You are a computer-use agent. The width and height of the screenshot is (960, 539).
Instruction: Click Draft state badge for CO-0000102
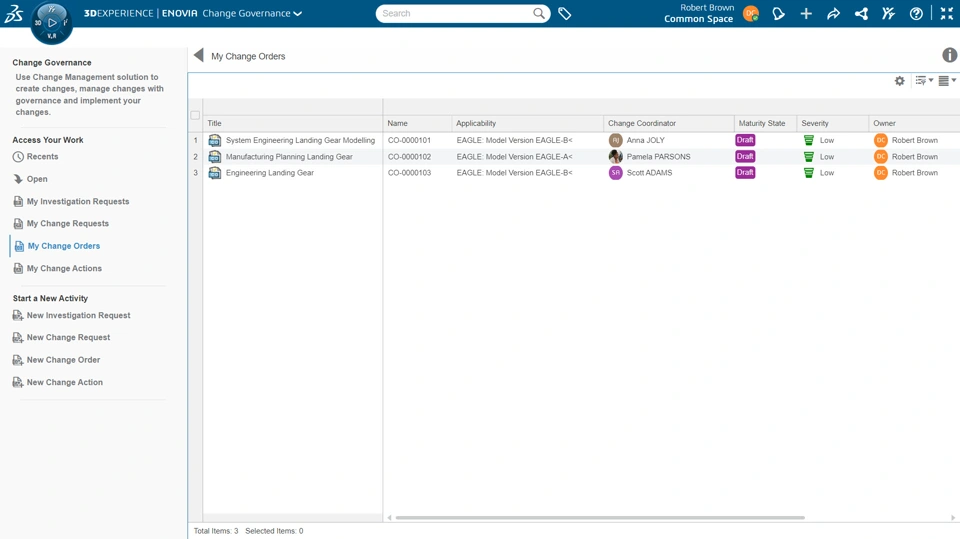pyautogui.click(x=745, y=157)
